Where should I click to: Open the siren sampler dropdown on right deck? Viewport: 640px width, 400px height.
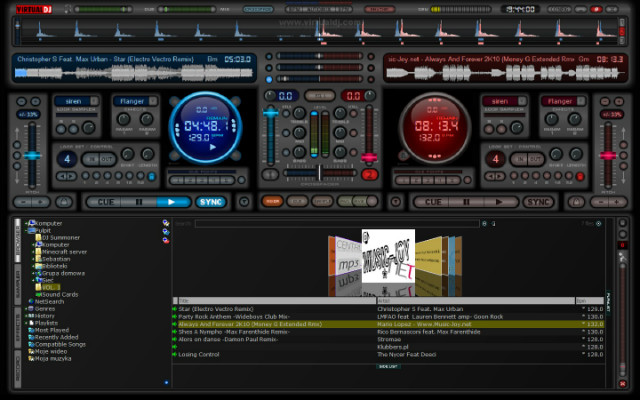[522, 101]
